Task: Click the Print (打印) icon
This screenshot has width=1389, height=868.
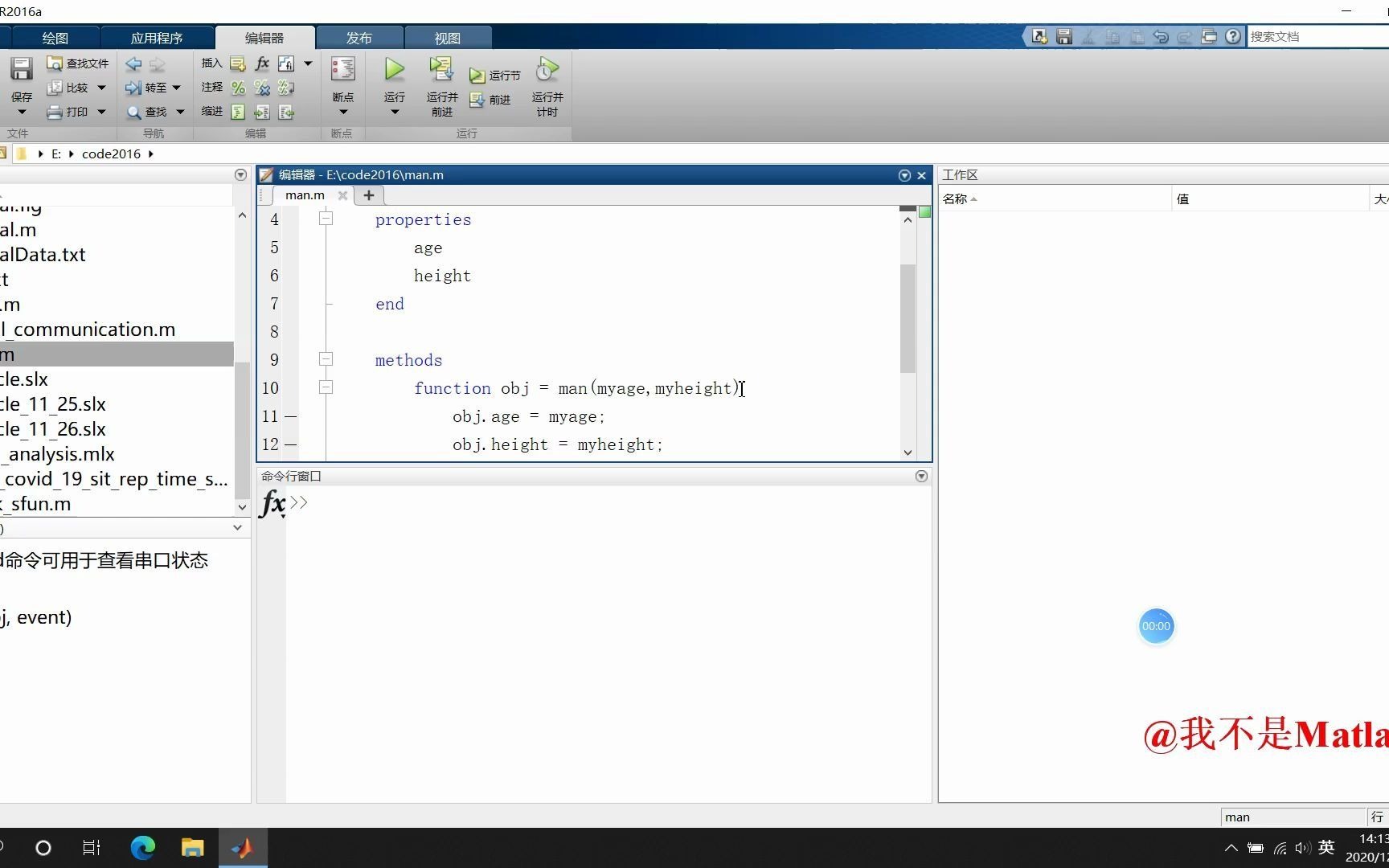Action: 55,112
